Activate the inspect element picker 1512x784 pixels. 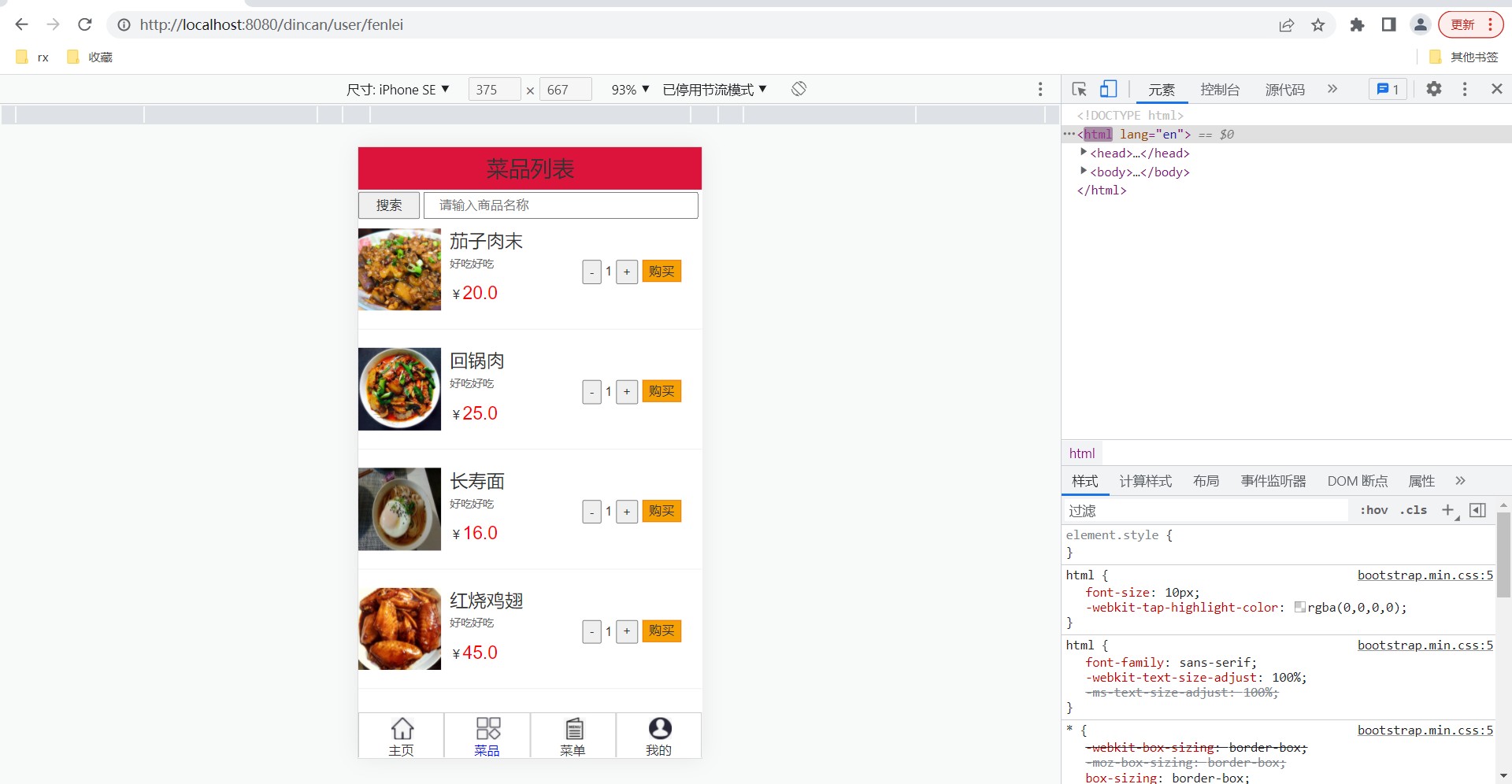[x=1080, y=89]
